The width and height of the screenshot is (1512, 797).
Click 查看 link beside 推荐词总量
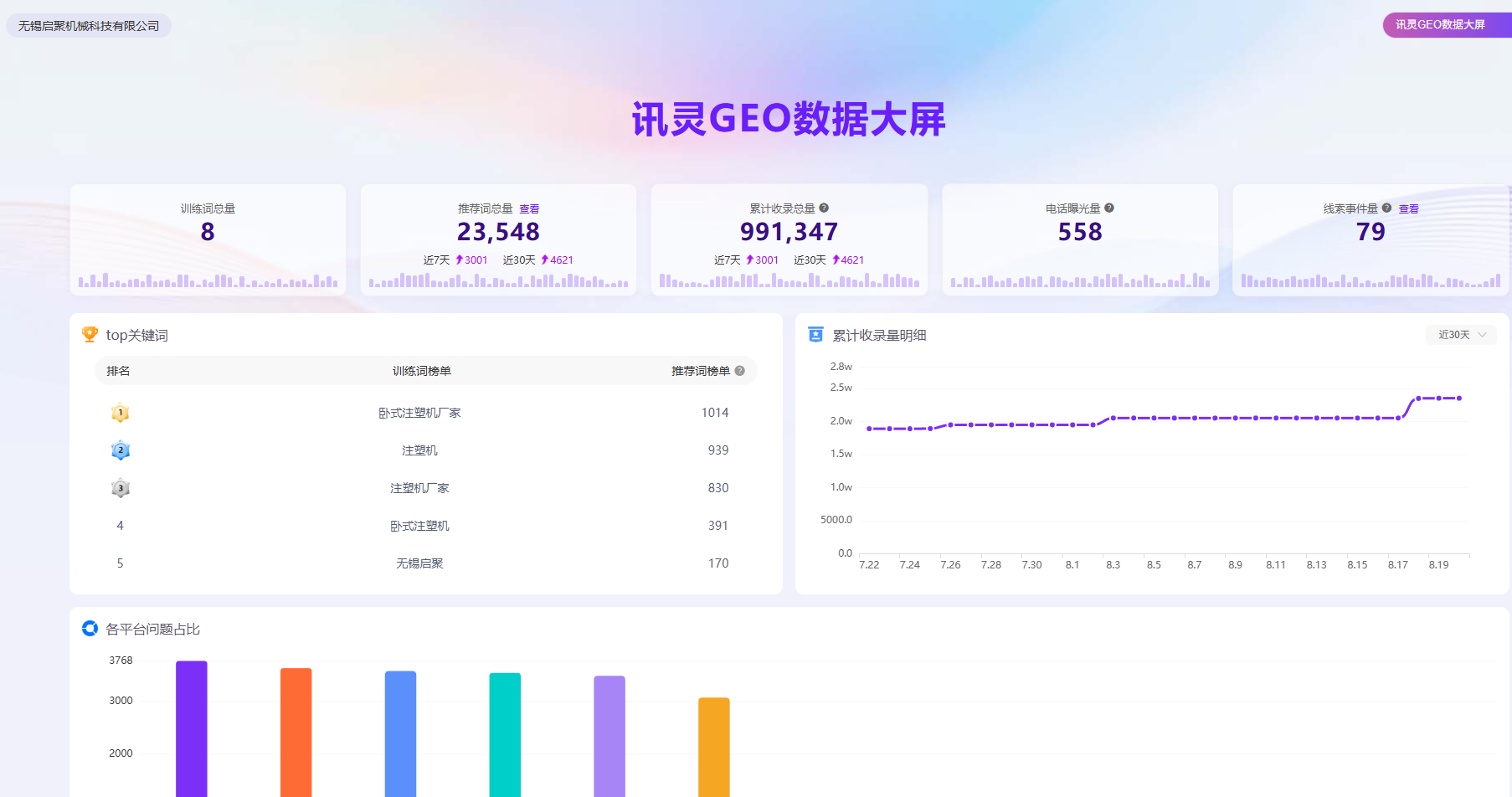(x=529, y=209)
